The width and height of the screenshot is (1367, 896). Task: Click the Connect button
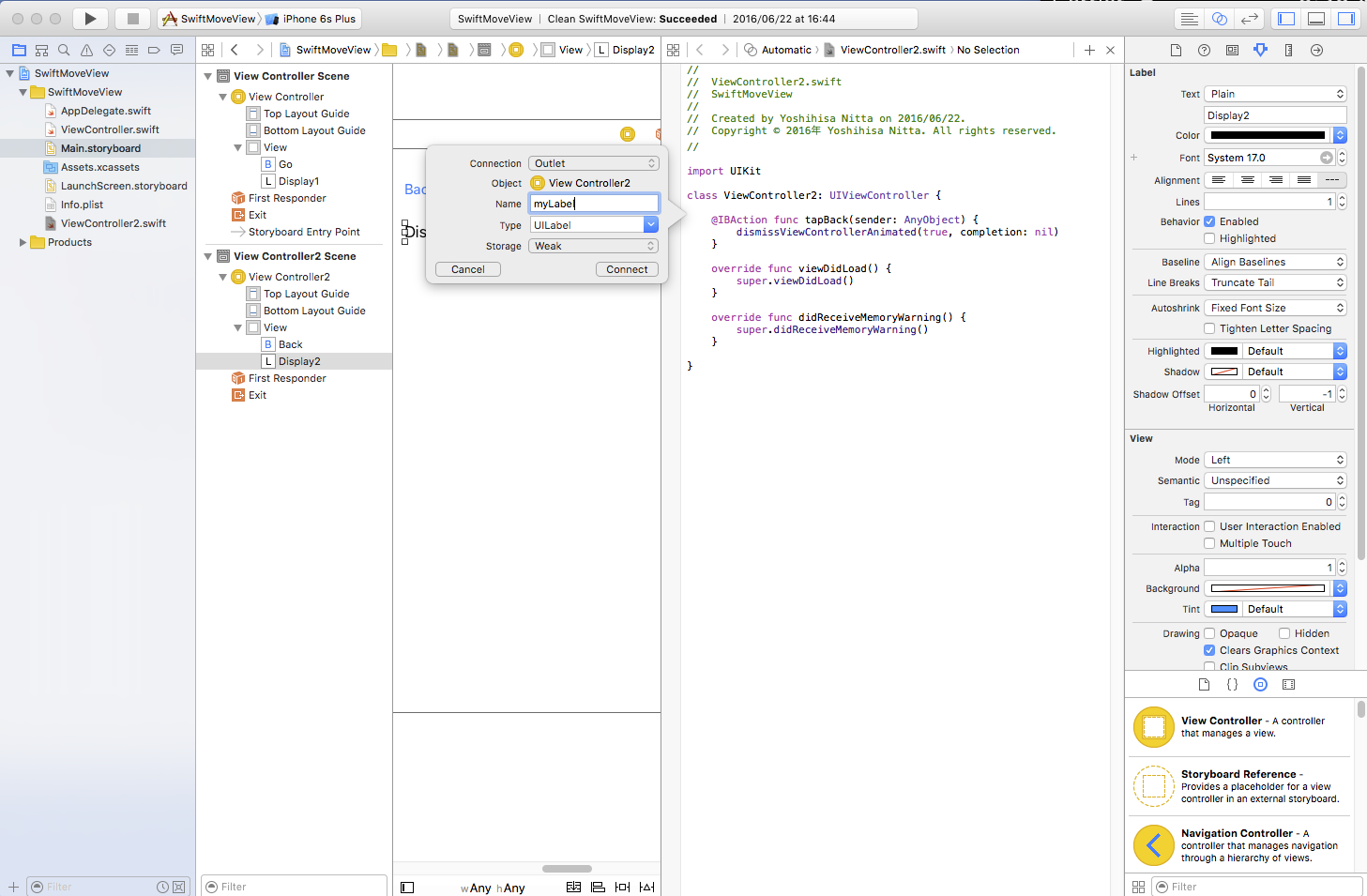point(627,269)
